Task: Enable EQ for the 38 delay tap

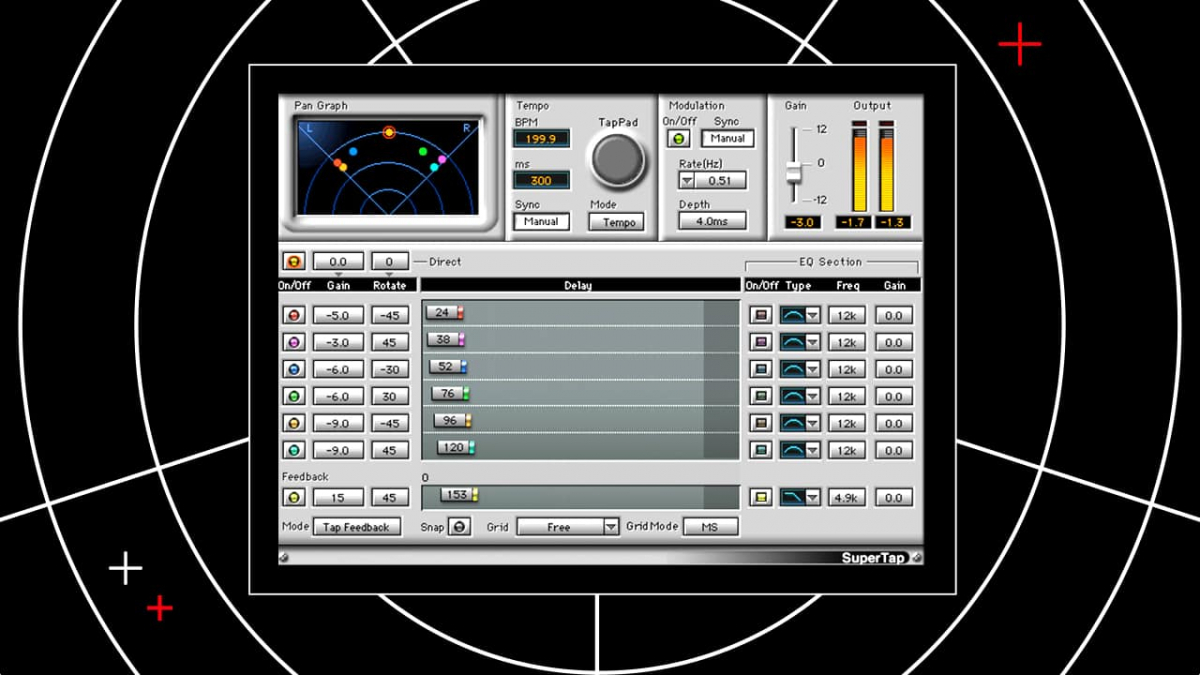Action: coord(761,342)
